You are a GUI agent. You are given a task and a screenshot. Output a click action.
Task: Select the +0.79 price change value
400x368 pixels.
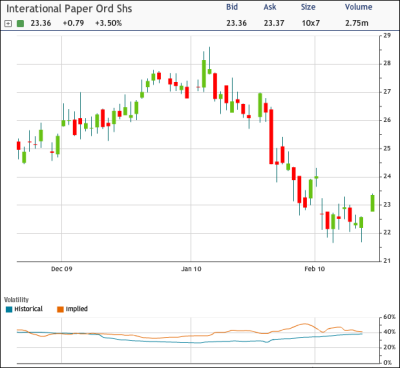click(x=73, y=23)
